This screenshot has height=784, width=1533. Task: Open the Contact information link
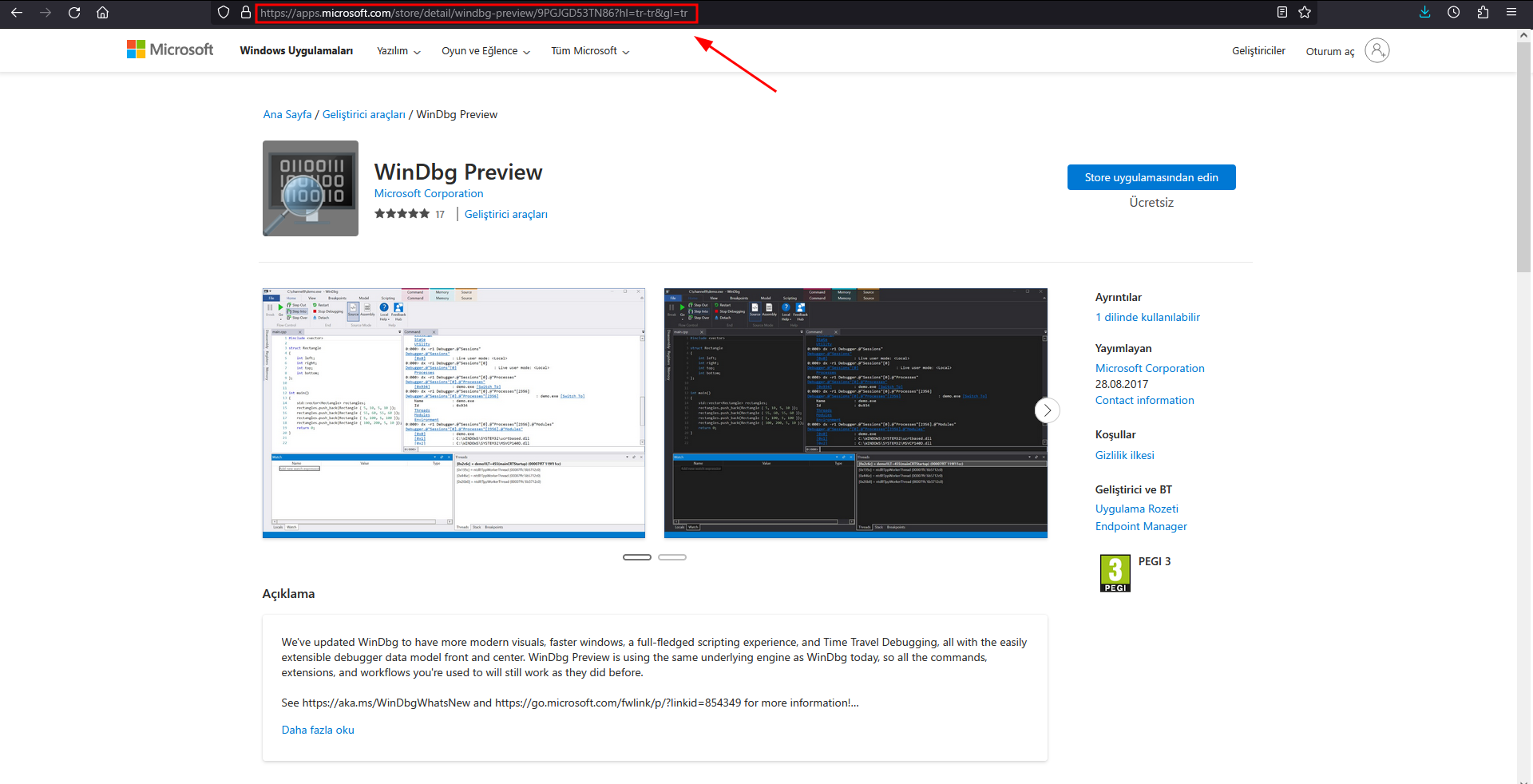click(x=1145, y=400)
